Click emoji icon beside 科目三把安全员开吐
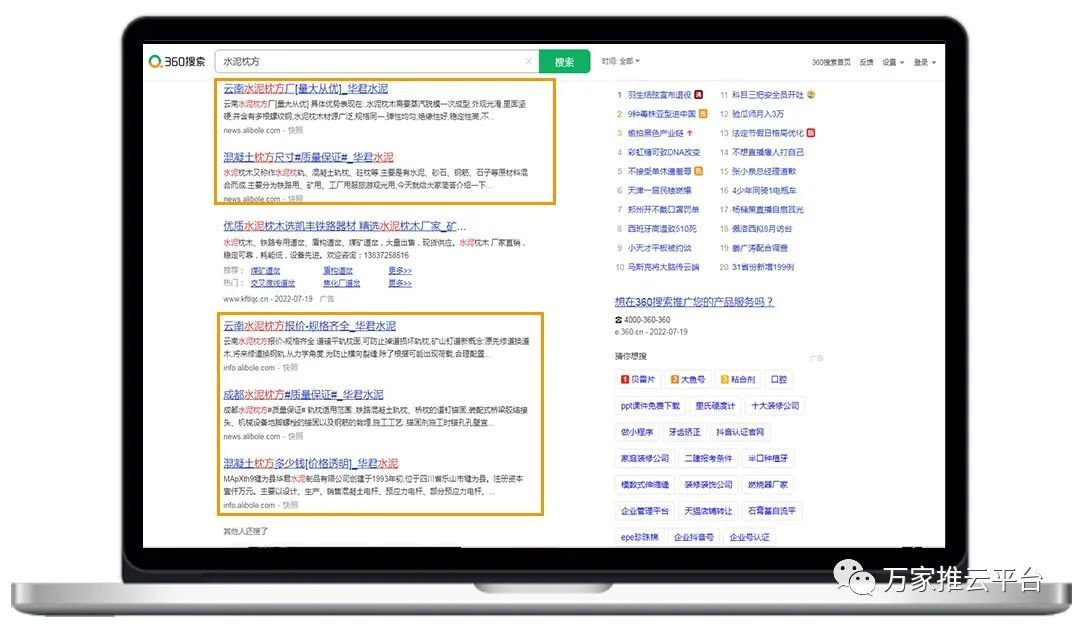The height and width of the screenshot is (628, 1080). click(811, 95)
